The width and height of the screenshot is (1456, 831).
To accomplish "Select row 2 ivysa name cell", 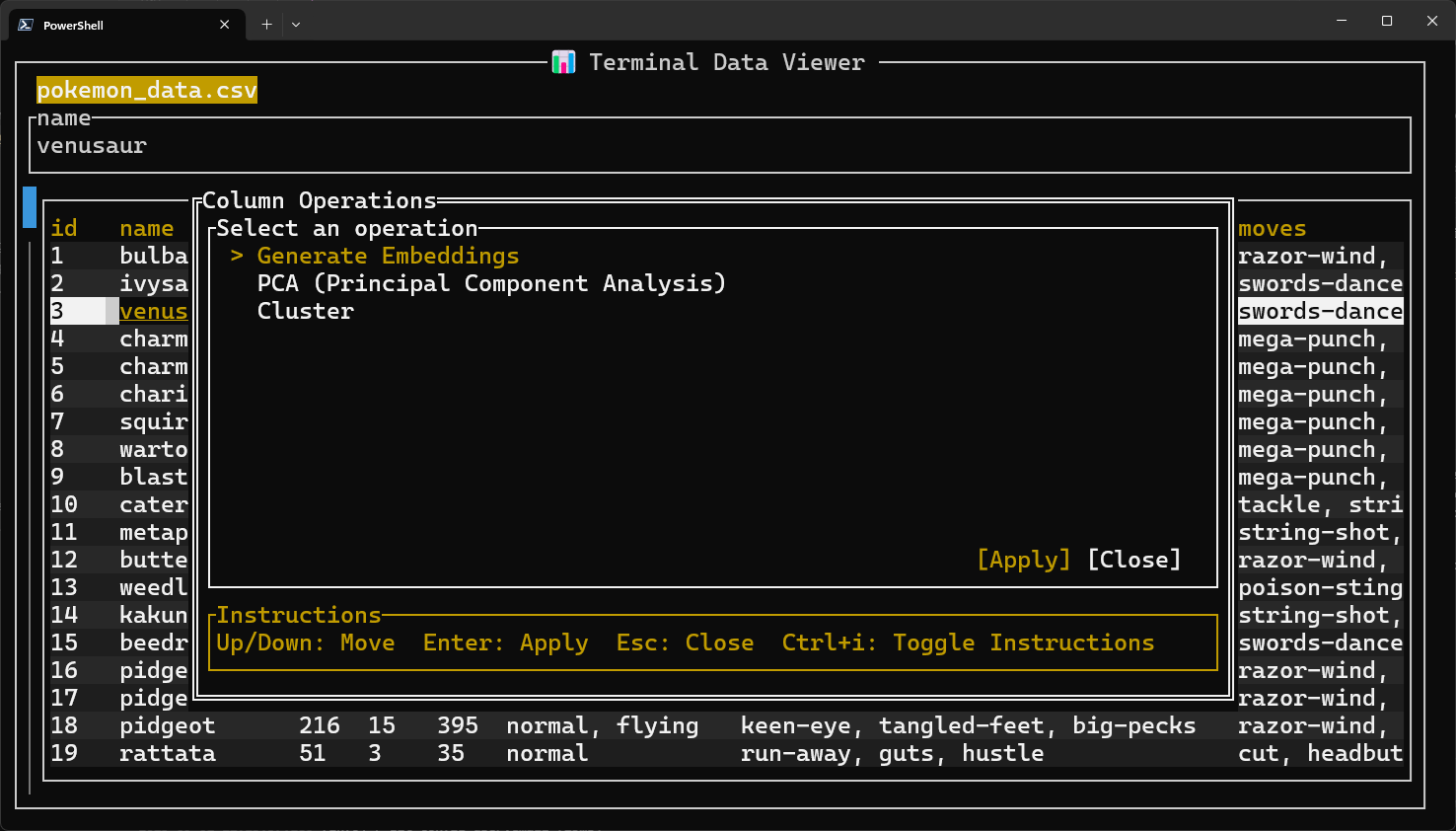I will [x=154, y=283].
